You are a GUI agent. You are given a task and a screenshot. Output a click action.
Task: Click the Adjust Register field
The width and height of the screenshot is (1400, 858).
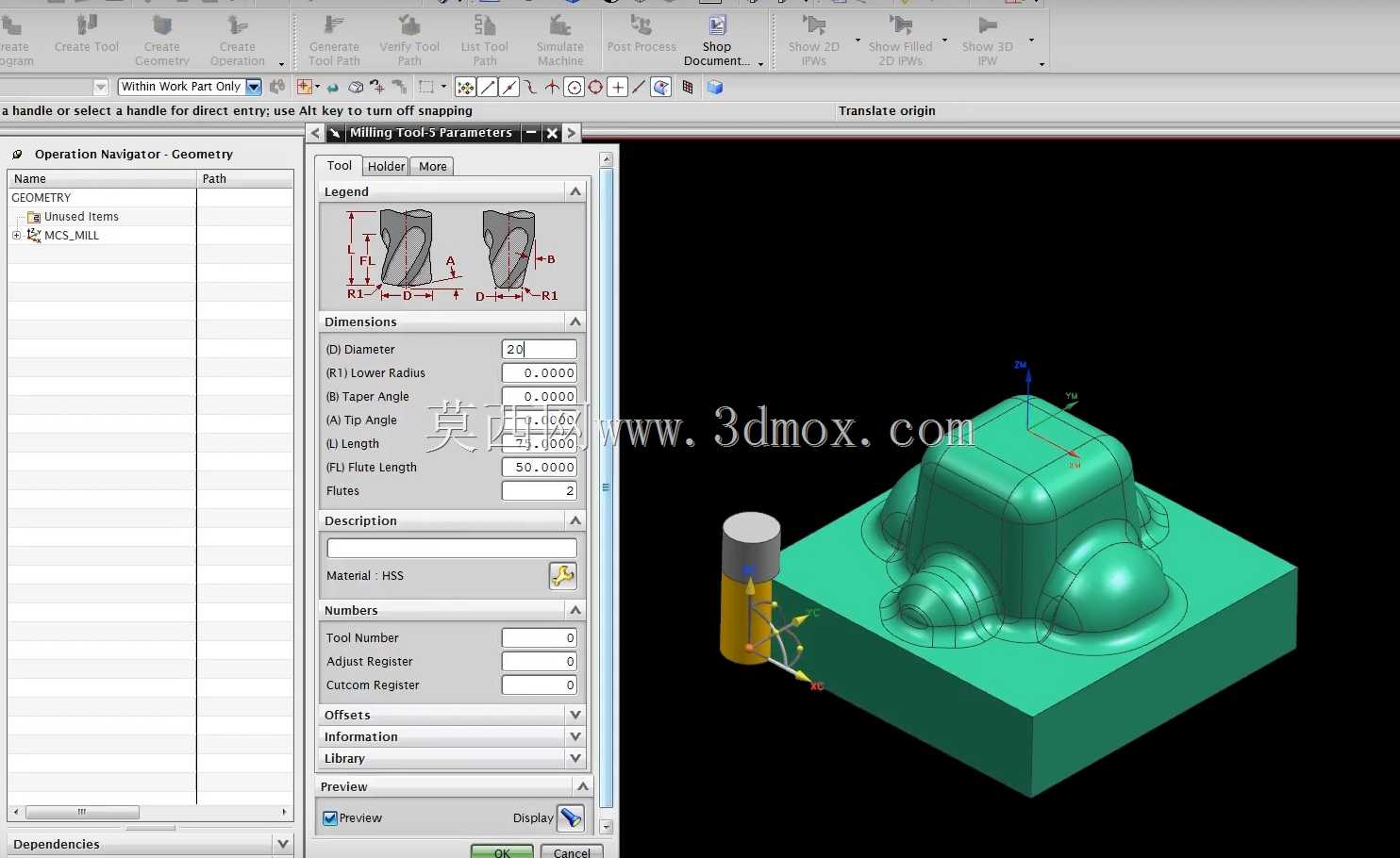[539, 661]
